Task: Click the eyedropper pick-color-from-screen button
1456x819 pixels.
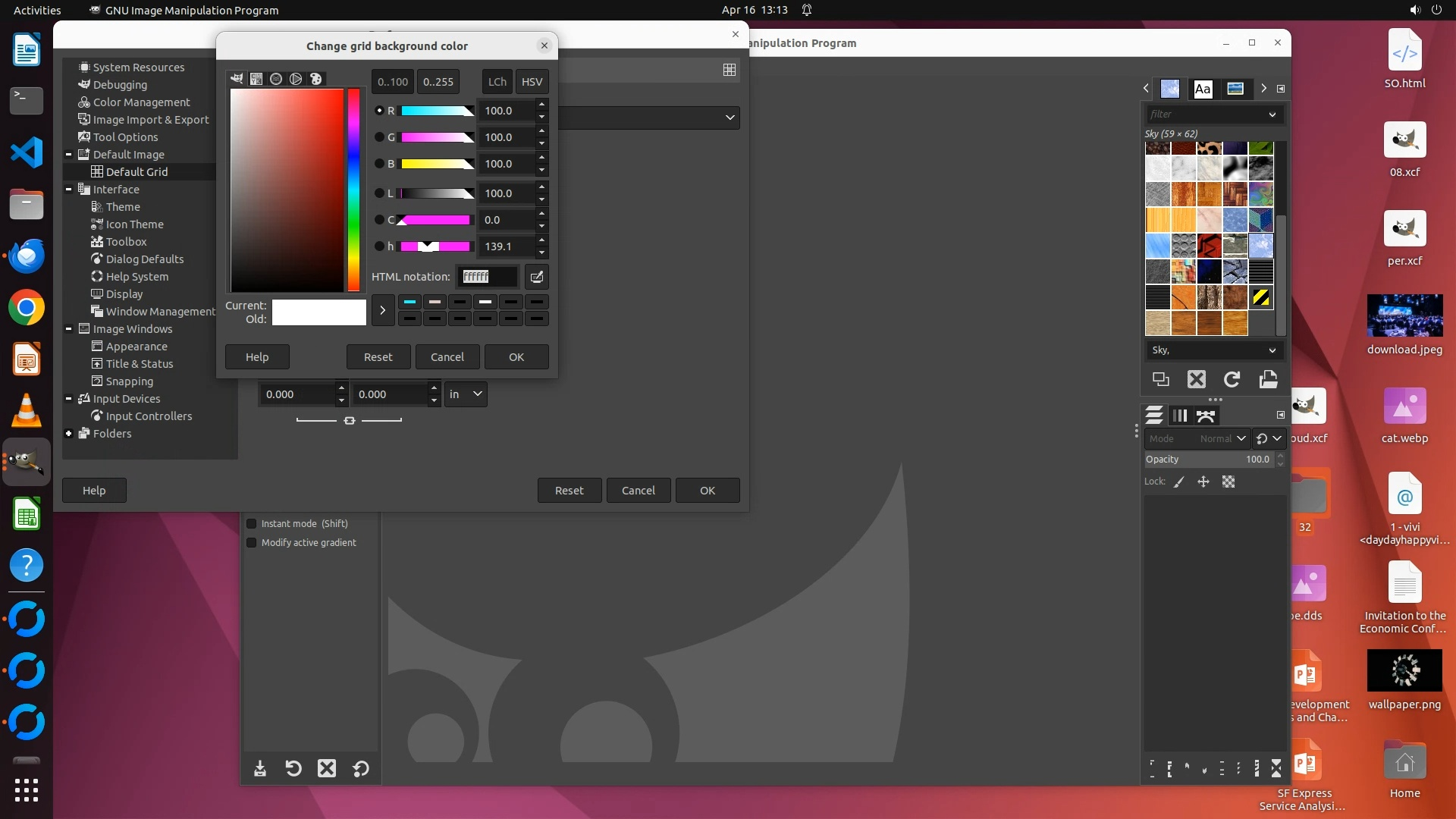Action: tap(536, 277)
